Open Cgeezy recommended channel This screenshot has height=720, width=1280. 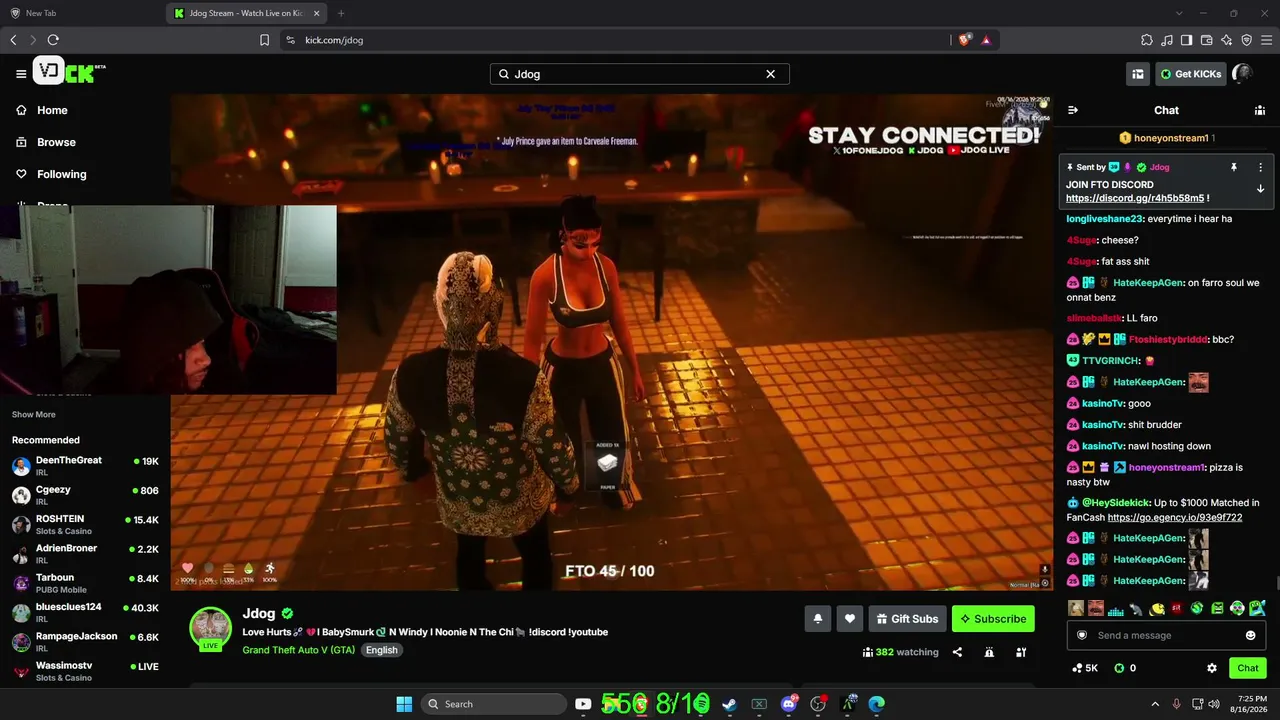pos(85,495)
